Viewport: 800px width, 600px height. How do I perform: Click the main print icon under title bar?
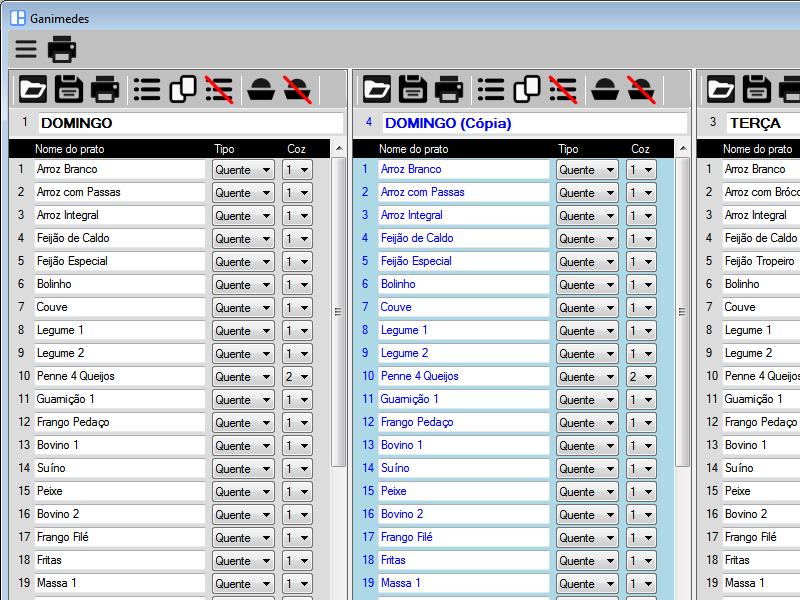click(x=62, y=49)
